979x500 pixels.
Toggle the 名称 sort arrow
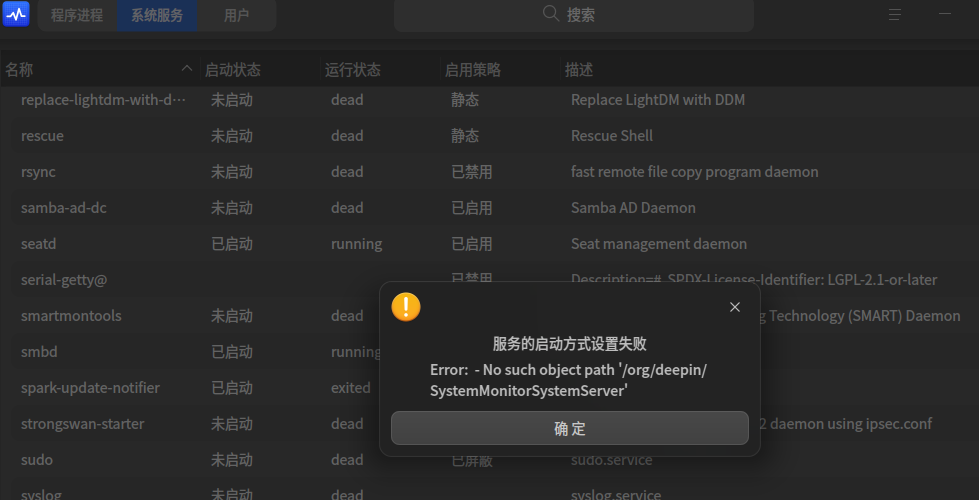186,69
